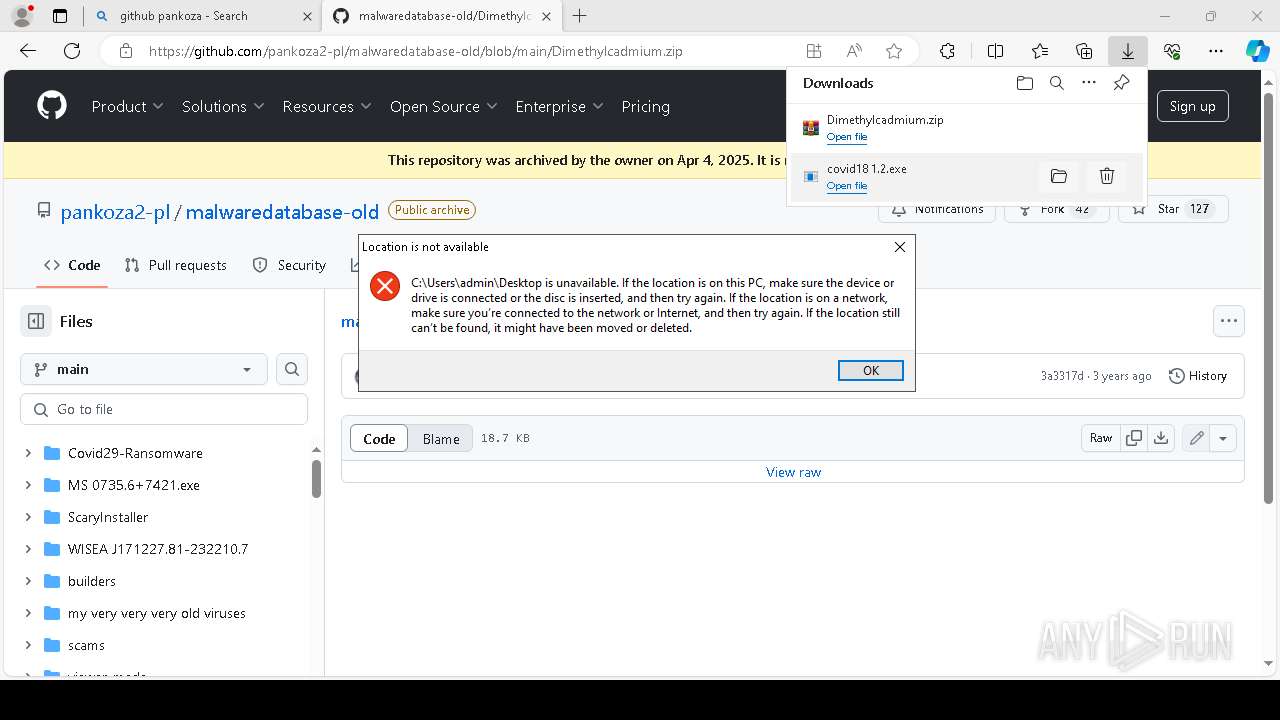Open more edit options dropdown arrow
The width and height of the screenshot is (1280, 720).
tap(1222, 438)
